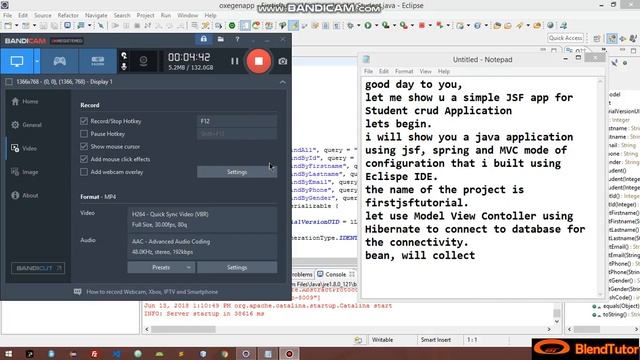Image resolution: width=640 pixels, height=360 pixels.
Task: Click the Bandicam lock icon
Action: [x=203, y=39]
